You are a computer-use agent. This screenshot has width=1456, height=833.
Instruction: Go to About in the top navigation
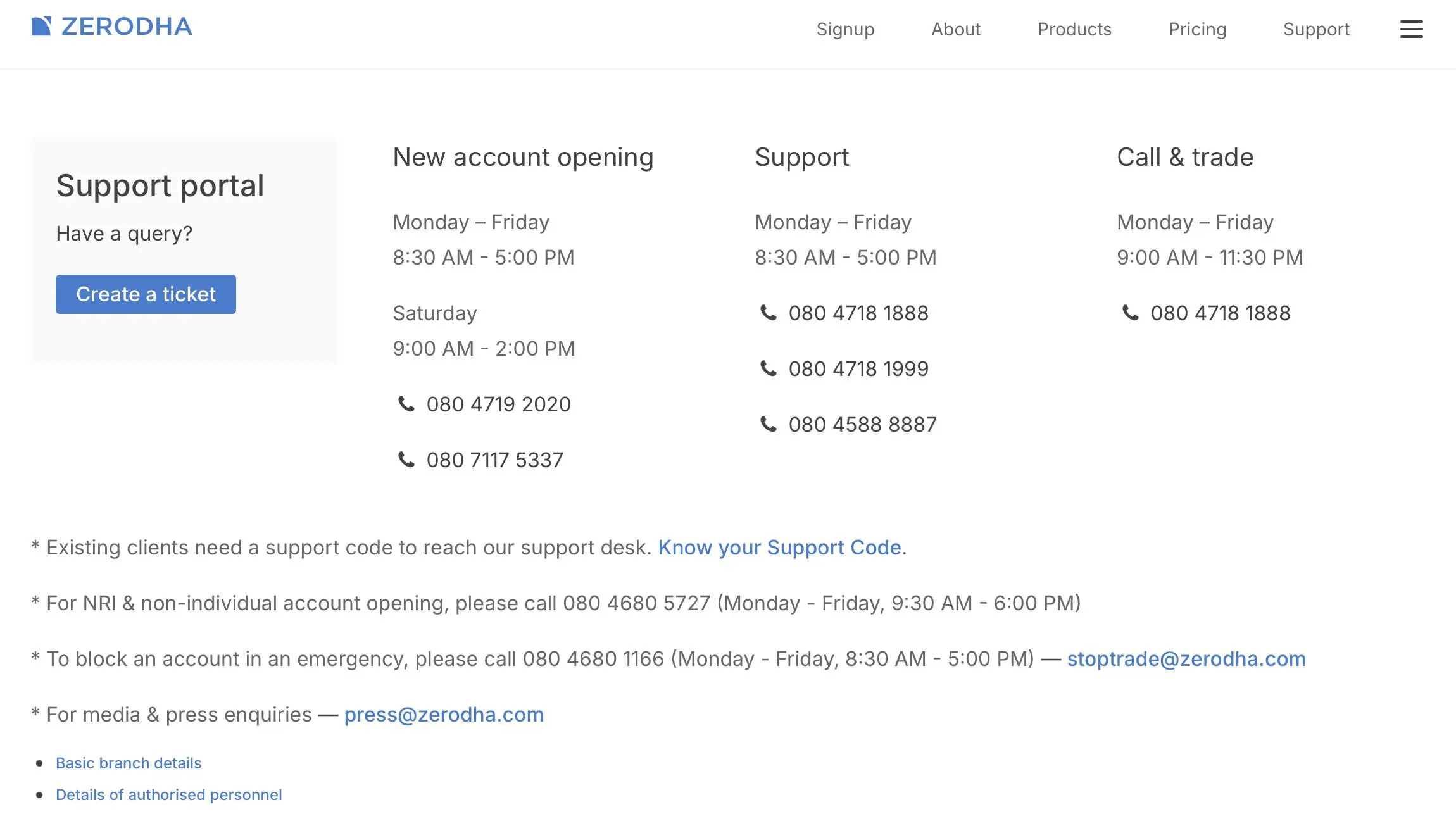pyautogui.click(x=956, y=29)
